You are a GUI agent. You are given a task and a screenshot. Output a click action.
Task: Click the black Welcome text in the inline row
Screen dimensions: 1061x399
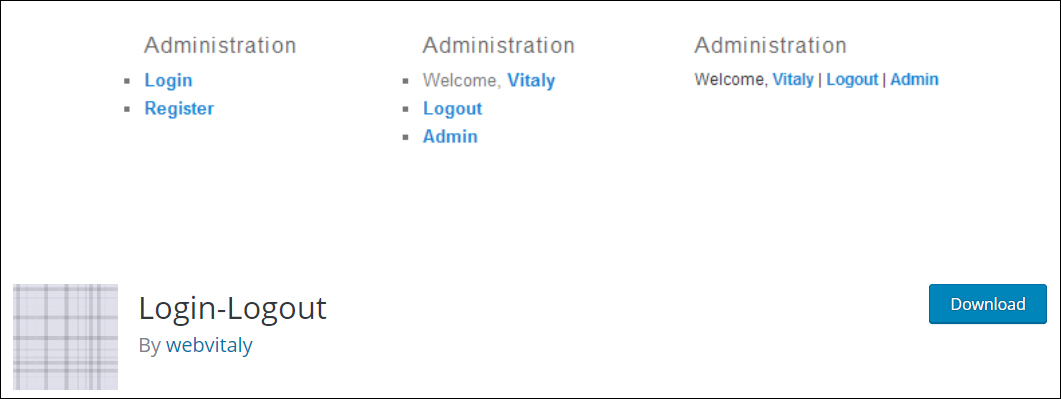click(731, 79)
